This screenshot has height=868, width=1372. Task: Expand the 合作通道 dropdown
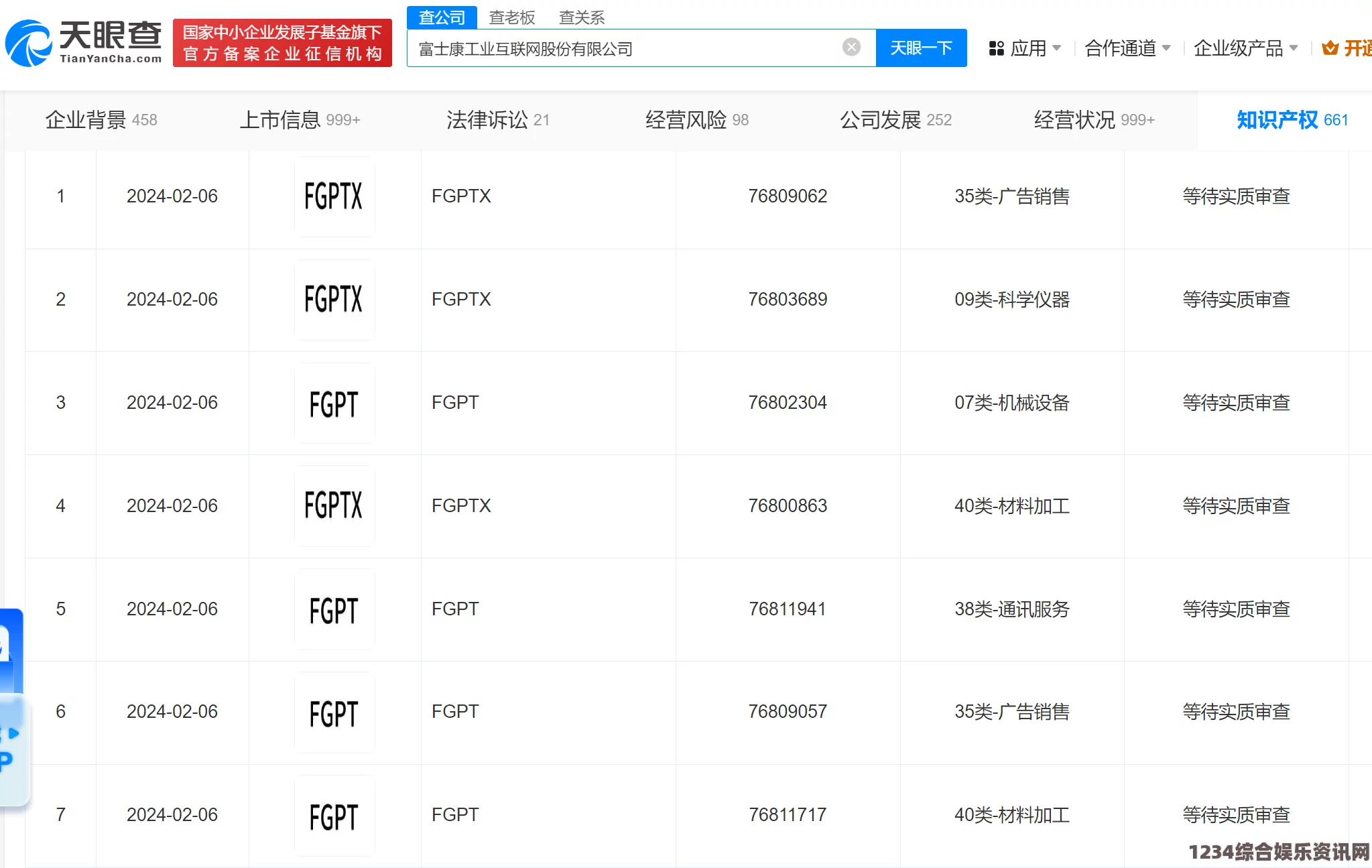[x=1127, y=48]
